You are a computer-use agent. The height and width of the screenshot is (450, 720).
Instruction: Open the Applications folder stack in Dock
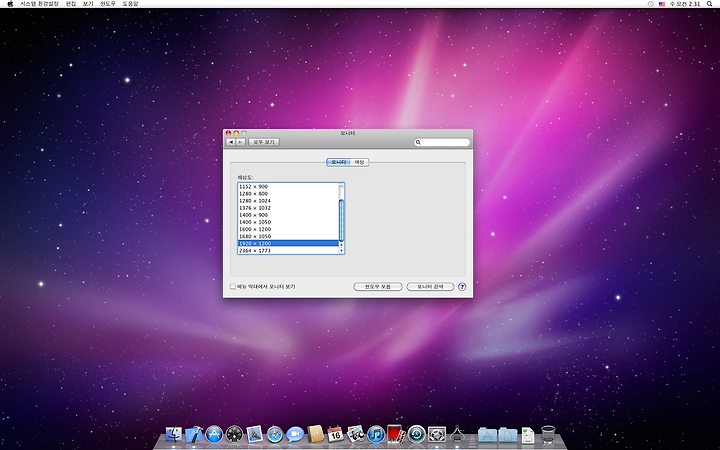pos(487,434)
